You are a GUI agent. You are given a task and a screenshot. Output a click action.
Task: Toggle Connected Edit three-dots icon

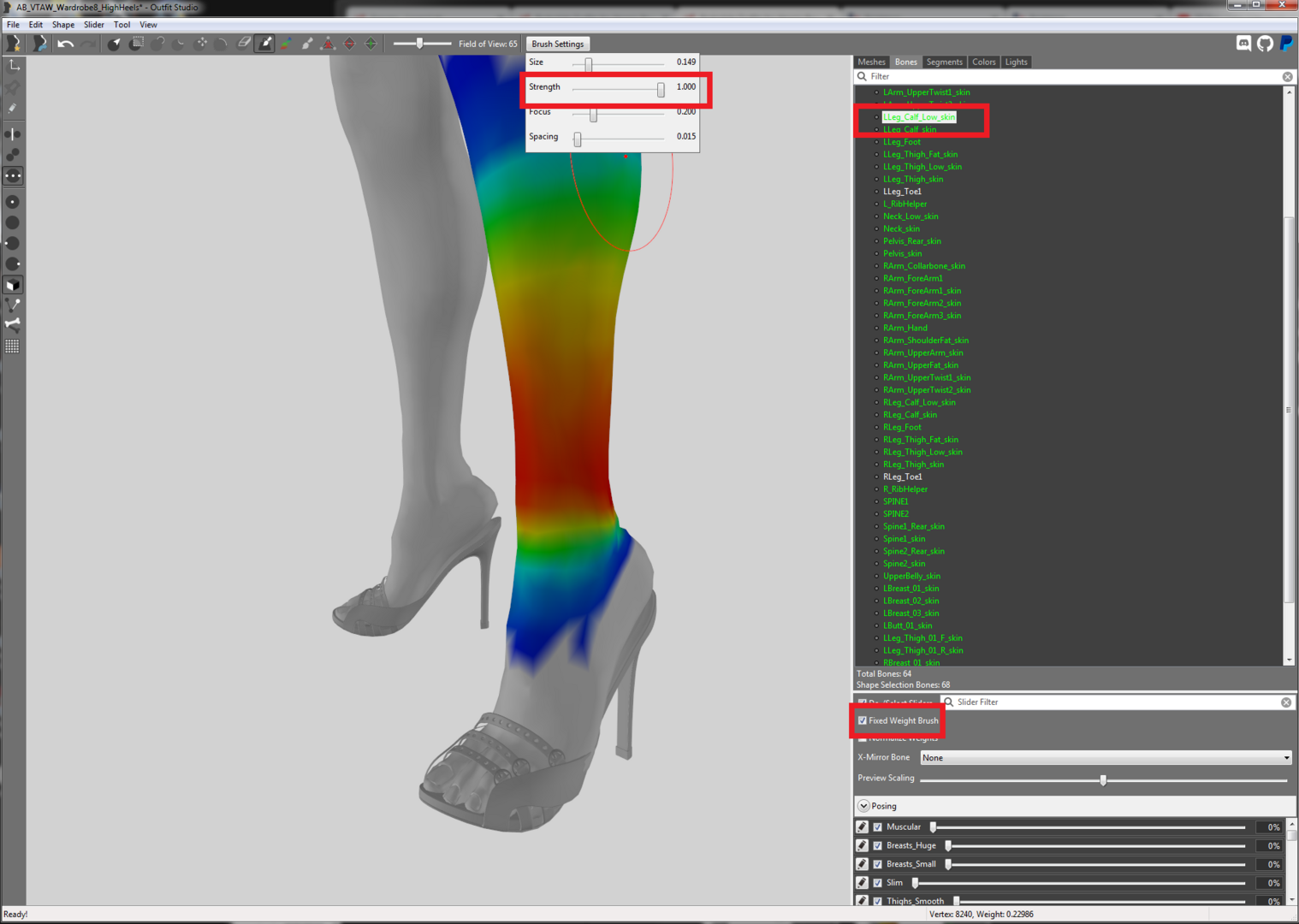[x=13, y=176]
